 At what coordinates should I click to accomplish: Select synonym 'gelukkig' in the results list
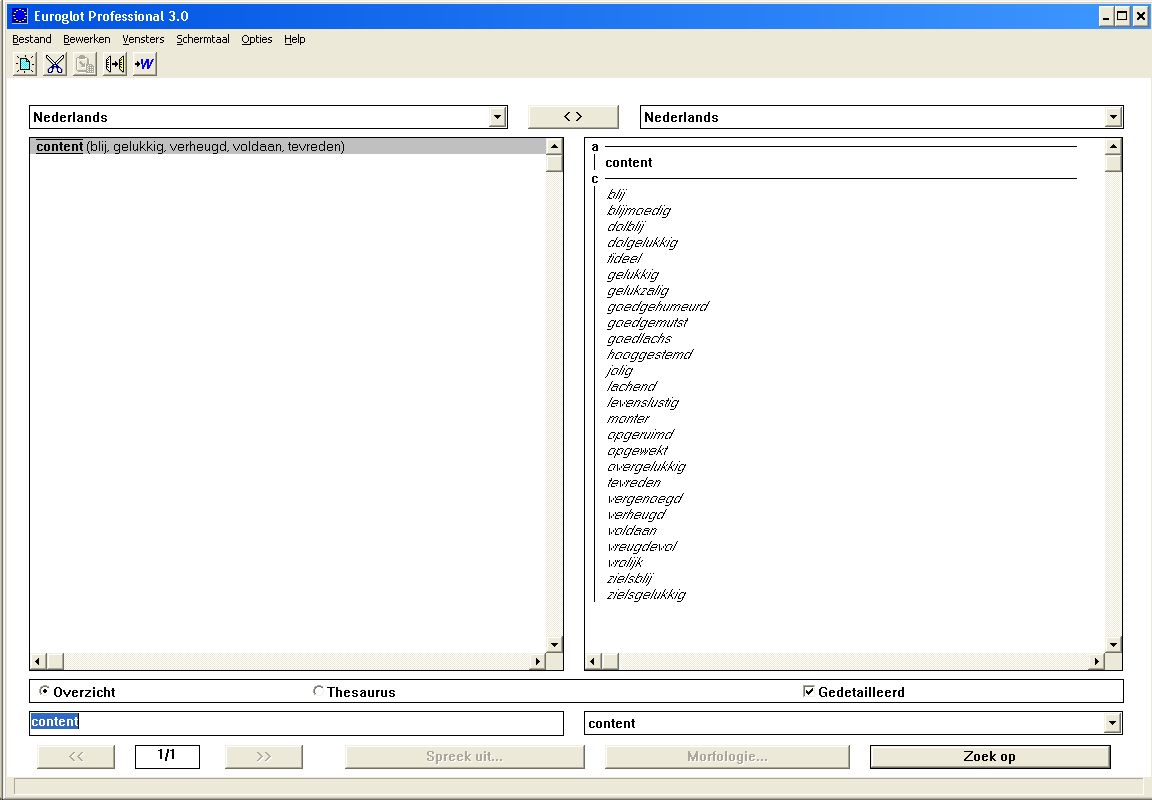pos(633,275)
